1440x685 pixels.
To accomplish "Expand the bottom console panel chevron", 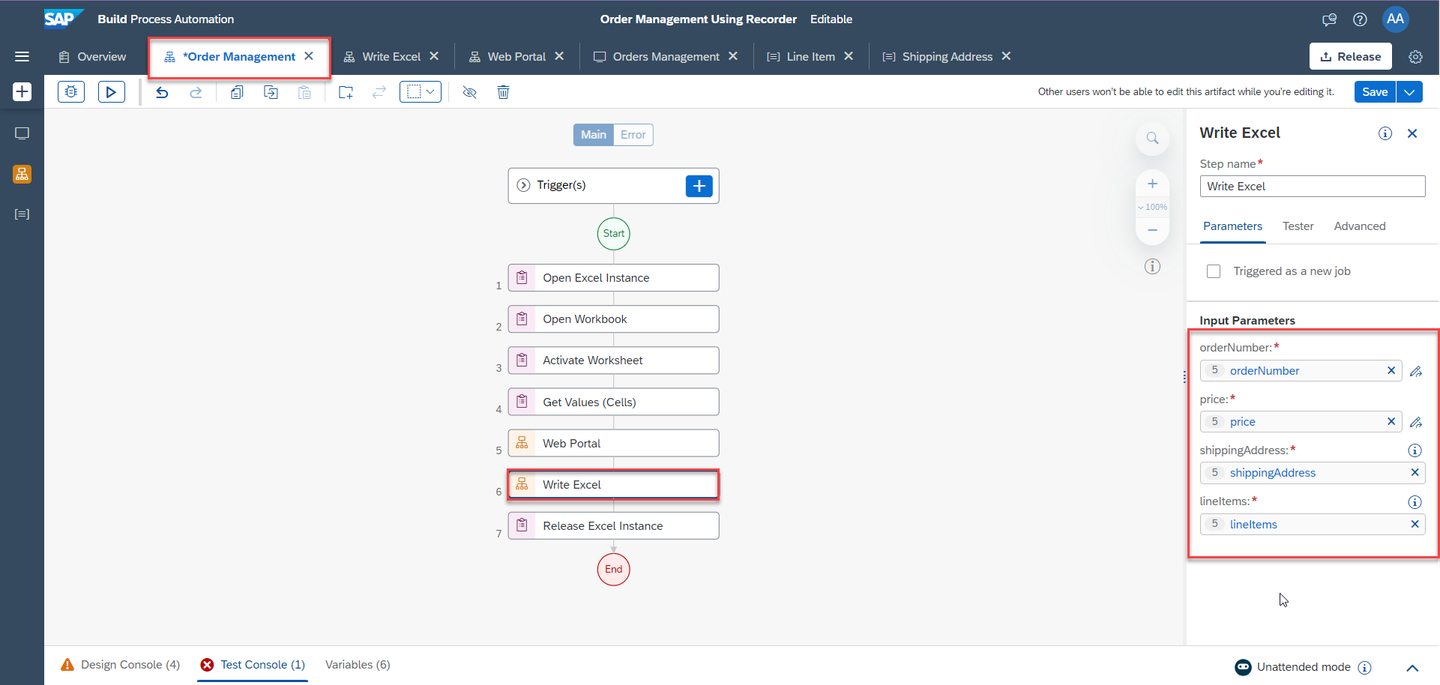I will tap(1413, 668).
